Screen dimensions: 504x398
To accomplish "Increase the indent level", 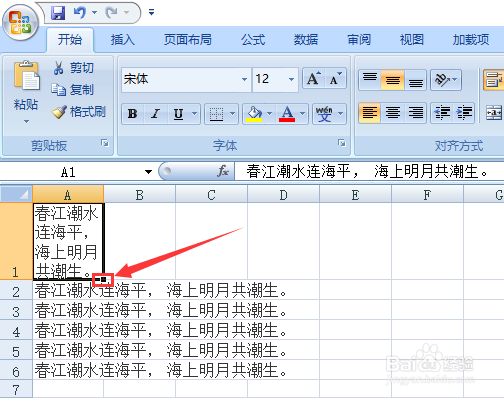I will (x=464, y=113).
